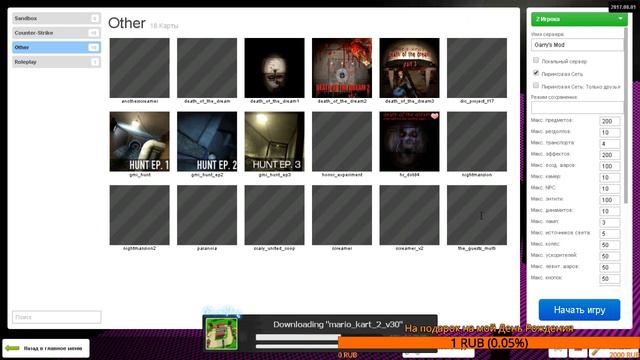
Task: Pick the paranoia map thumbnail
Action: [207, 215]
